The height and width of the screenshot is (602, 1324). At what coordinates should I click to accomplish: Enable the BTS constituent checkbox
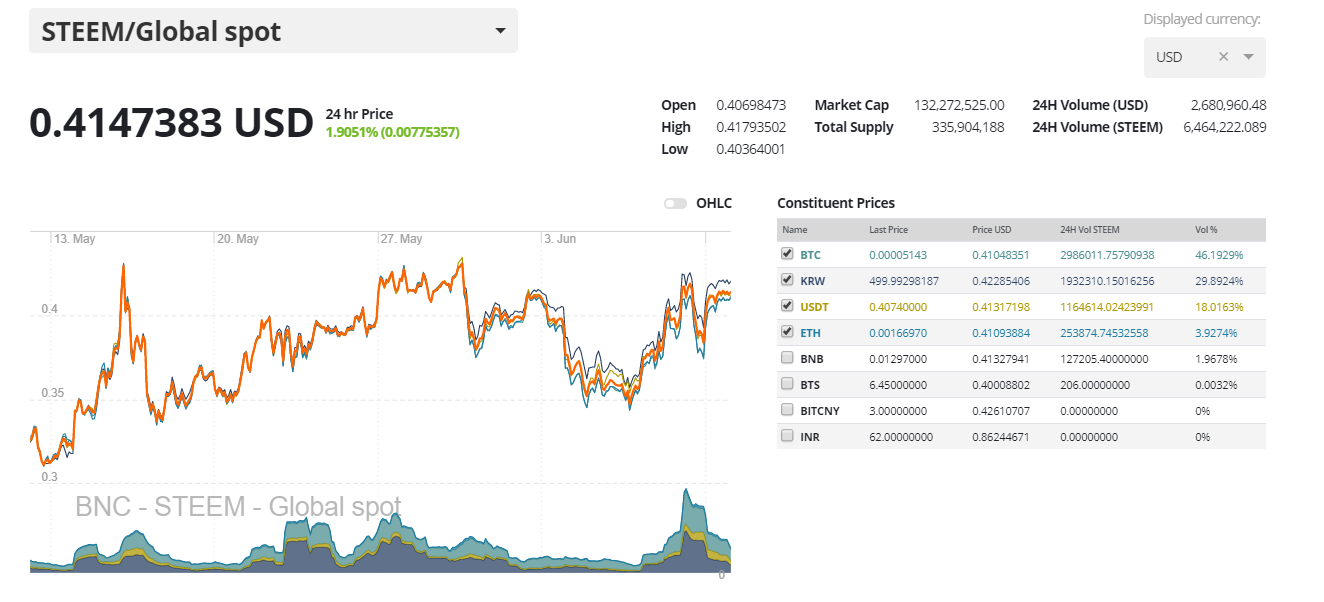(787, 383)
